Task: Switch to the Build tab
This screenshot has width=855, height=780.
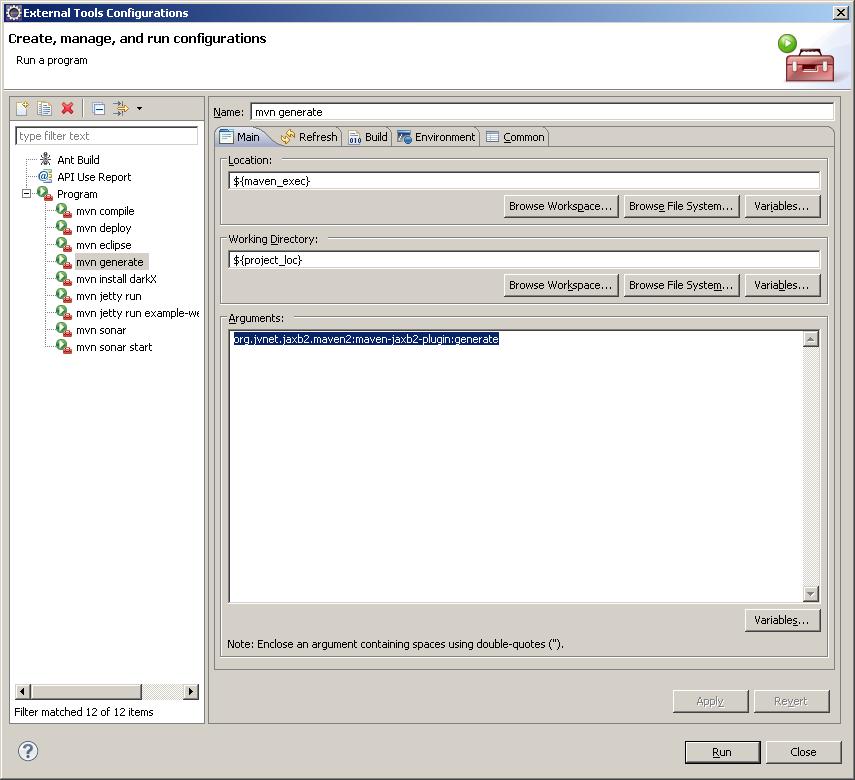Action: [x=368, y=137]
